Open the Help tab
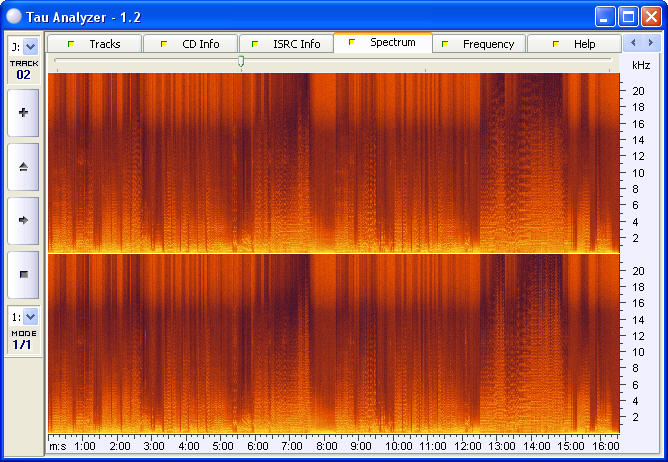Image resolution: width=668 pixels, height=462 pixels. click(x=574, y=44)
